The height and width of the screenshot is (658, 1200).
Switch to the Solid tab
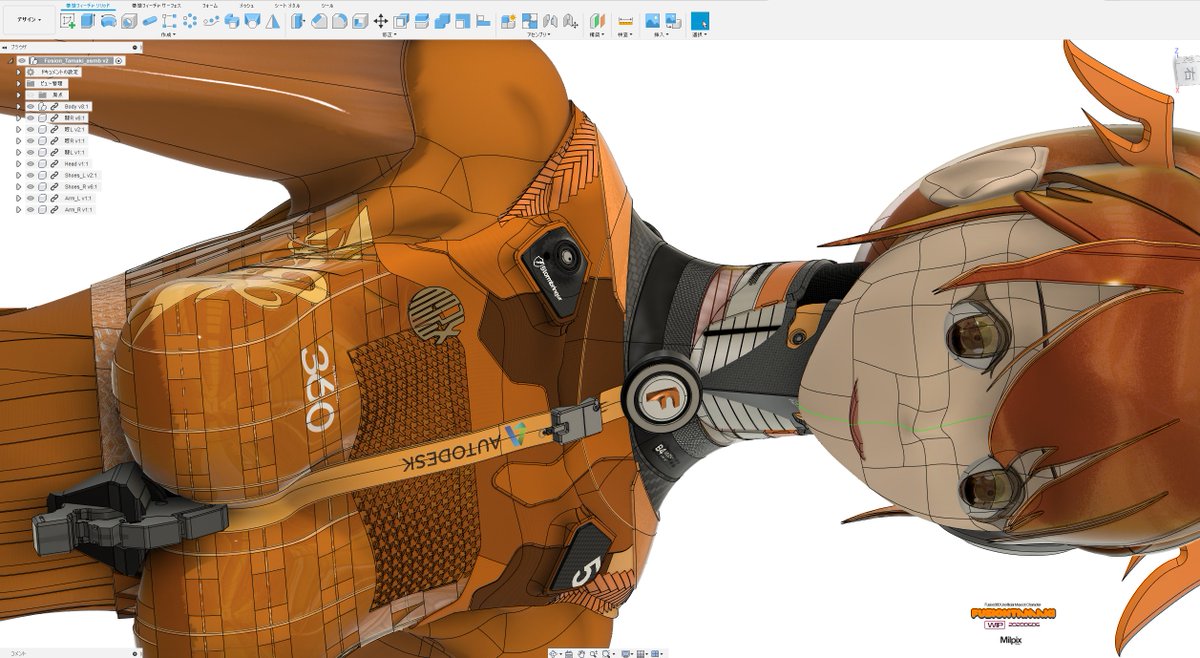[88, 5]
